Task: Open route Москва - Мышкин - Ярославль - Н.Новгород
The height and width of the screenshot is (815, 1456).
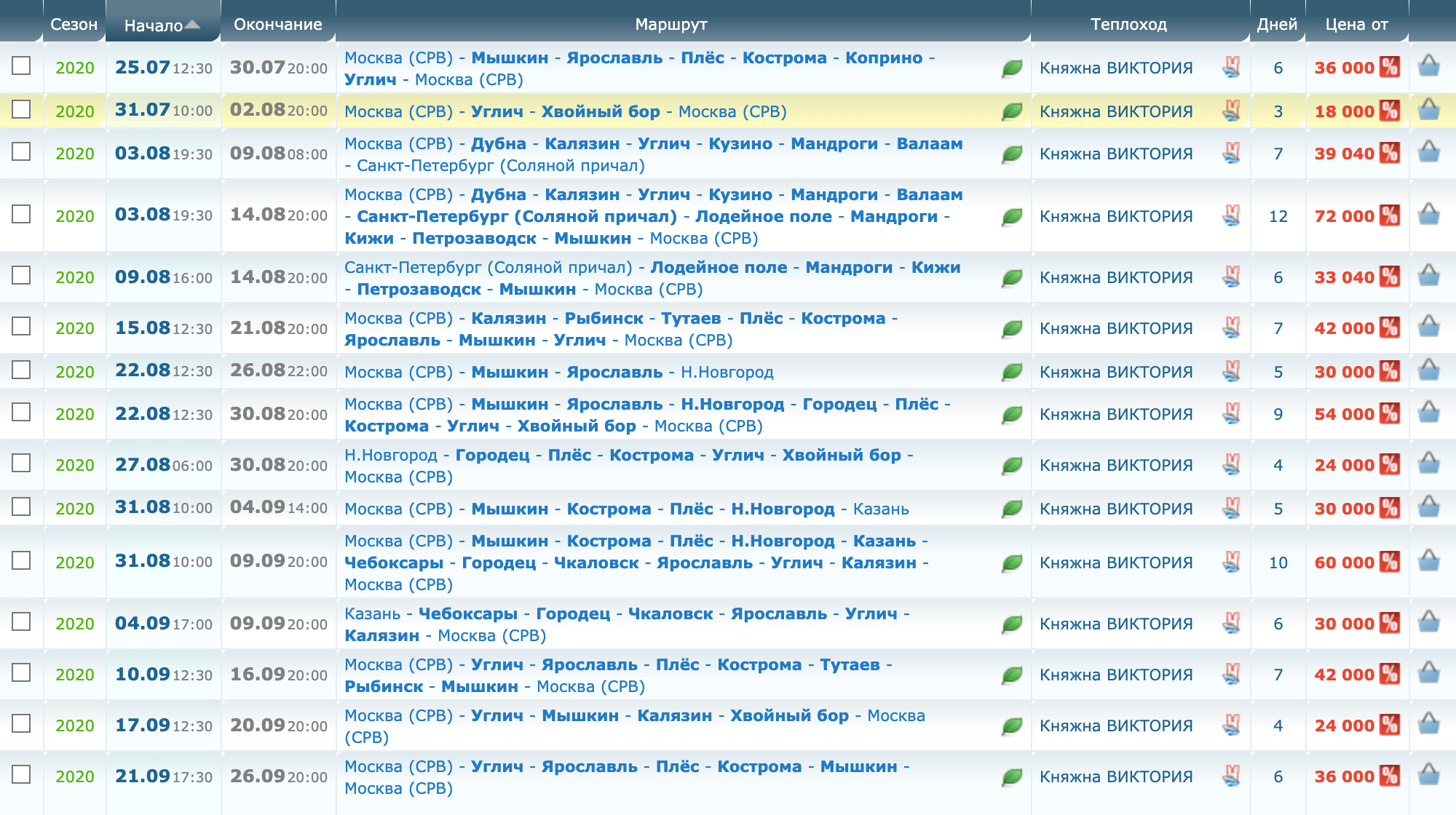Action: (559, 372)
